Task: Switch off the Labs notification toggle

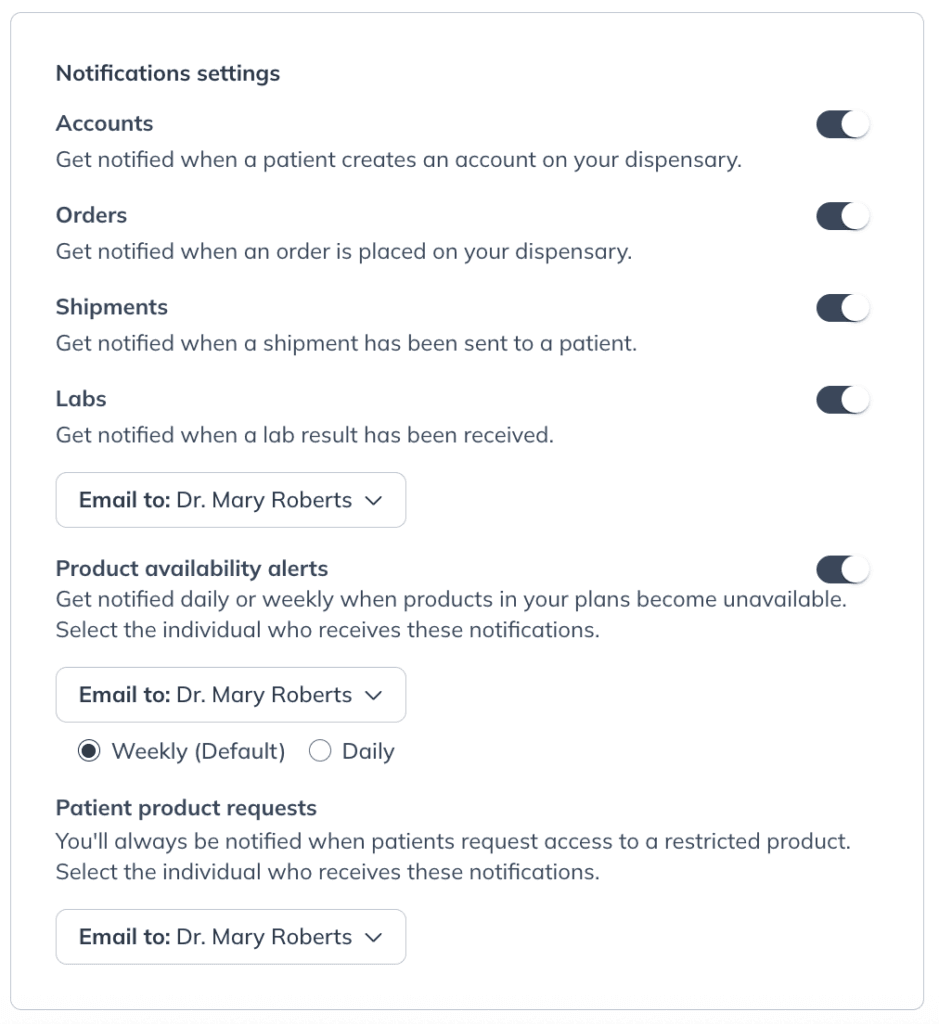Action: click(x=842, y=400)
